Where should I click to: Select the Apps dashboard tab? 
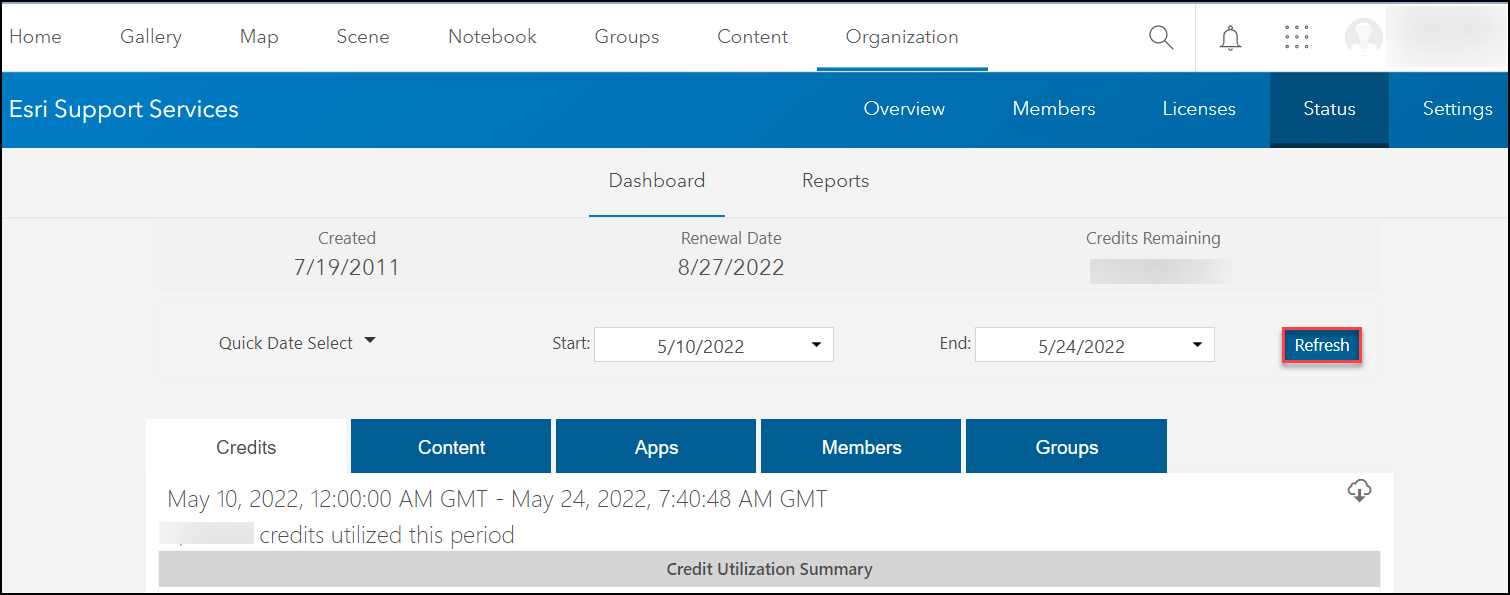pos(656,447)
